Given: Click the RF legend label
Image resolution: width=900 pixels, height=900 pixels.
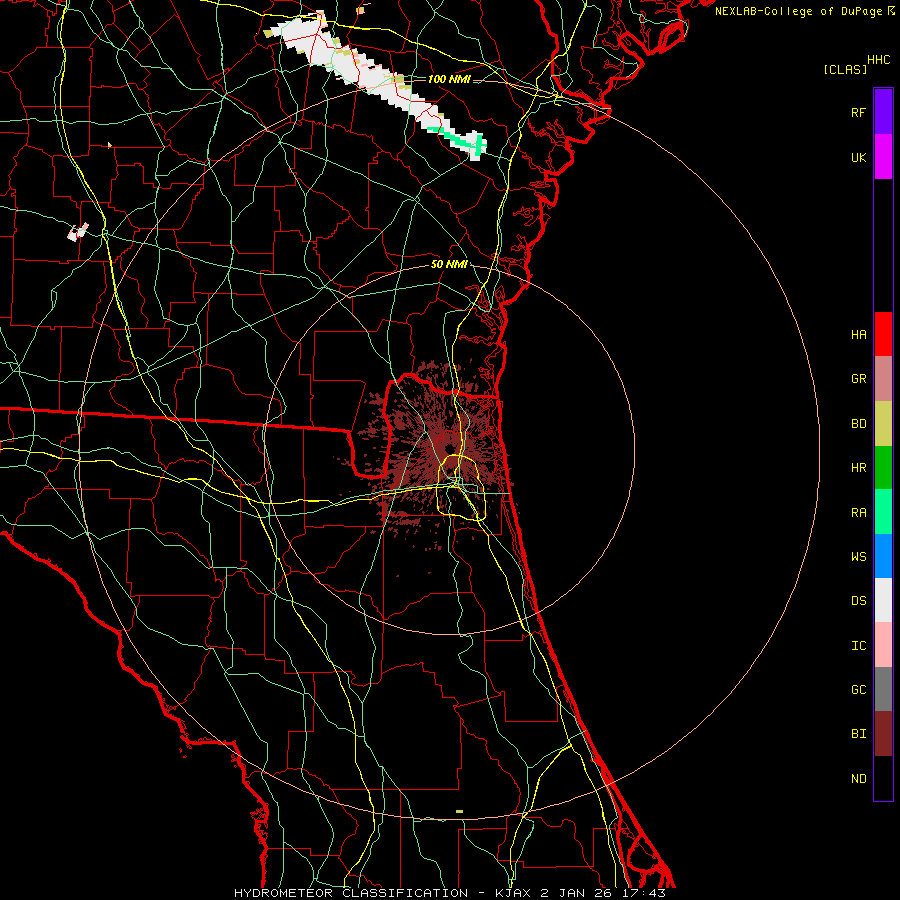Looking at the screenshot, I should [859, 112].
